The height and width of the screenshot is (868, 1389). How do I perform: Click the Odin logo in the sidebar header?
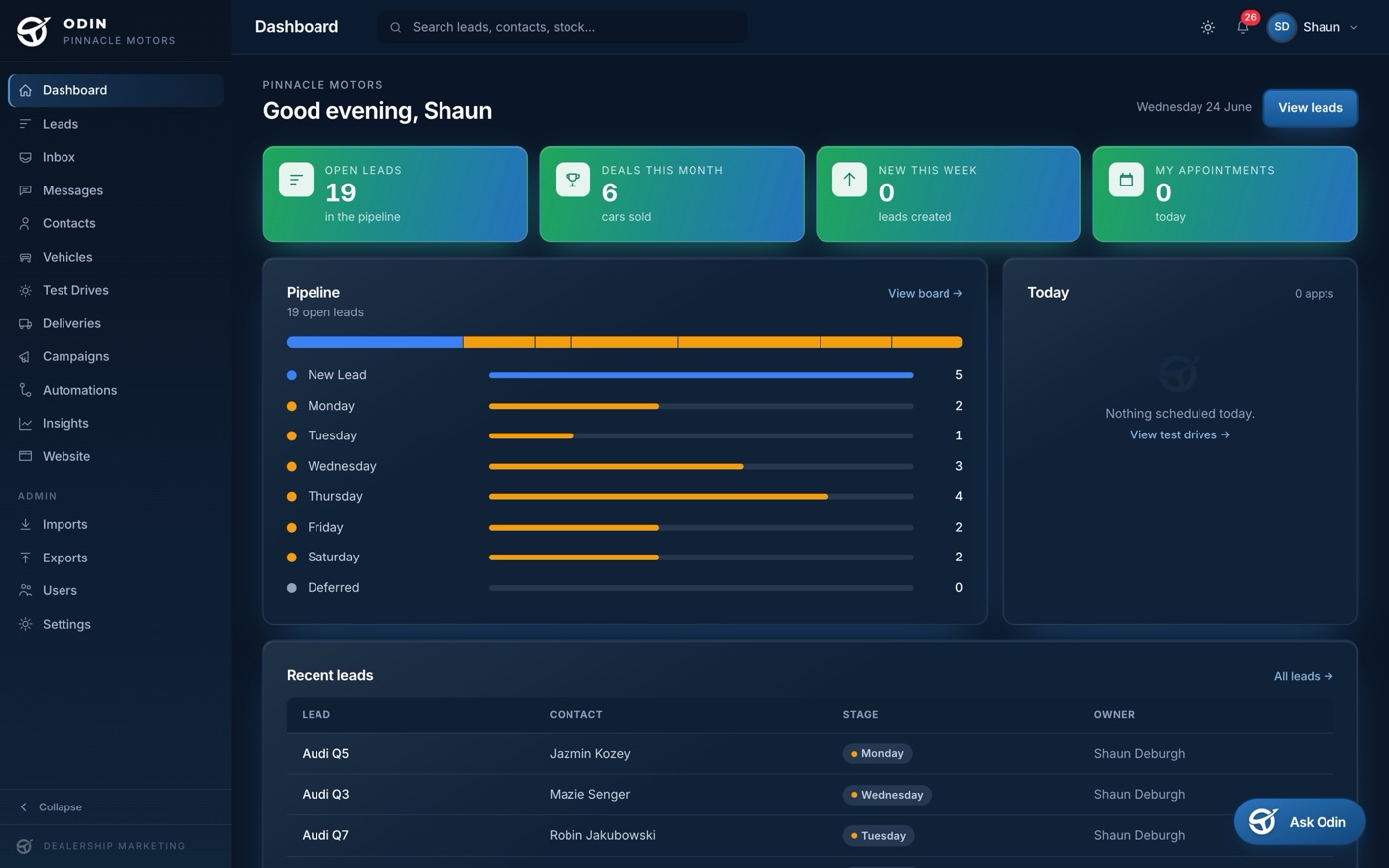pyautogui.click(x=33, y=31)
